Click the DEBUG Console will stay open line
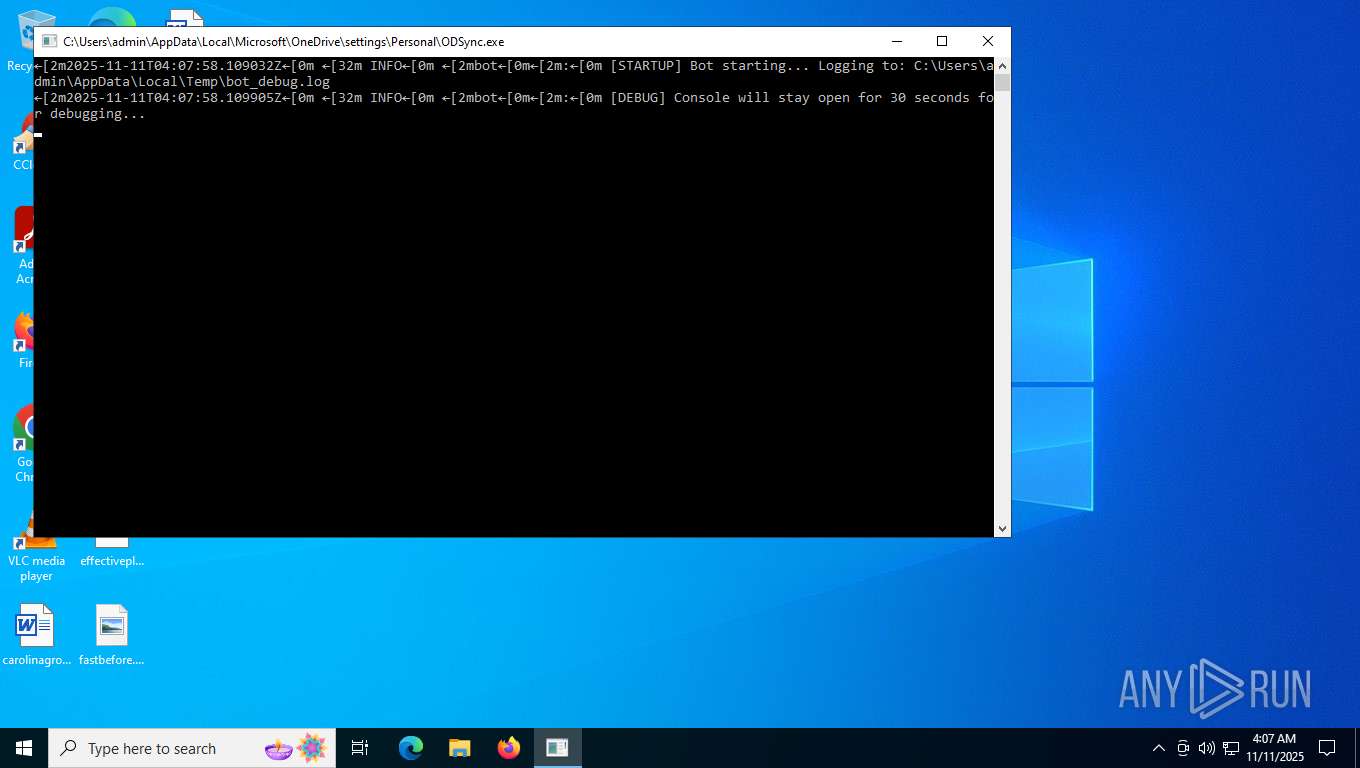 [514, 105]
